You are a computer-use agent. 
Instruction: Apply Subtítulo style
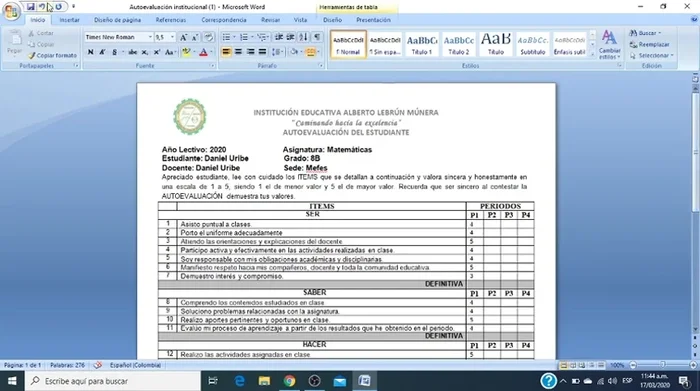(x=533, y=44)
